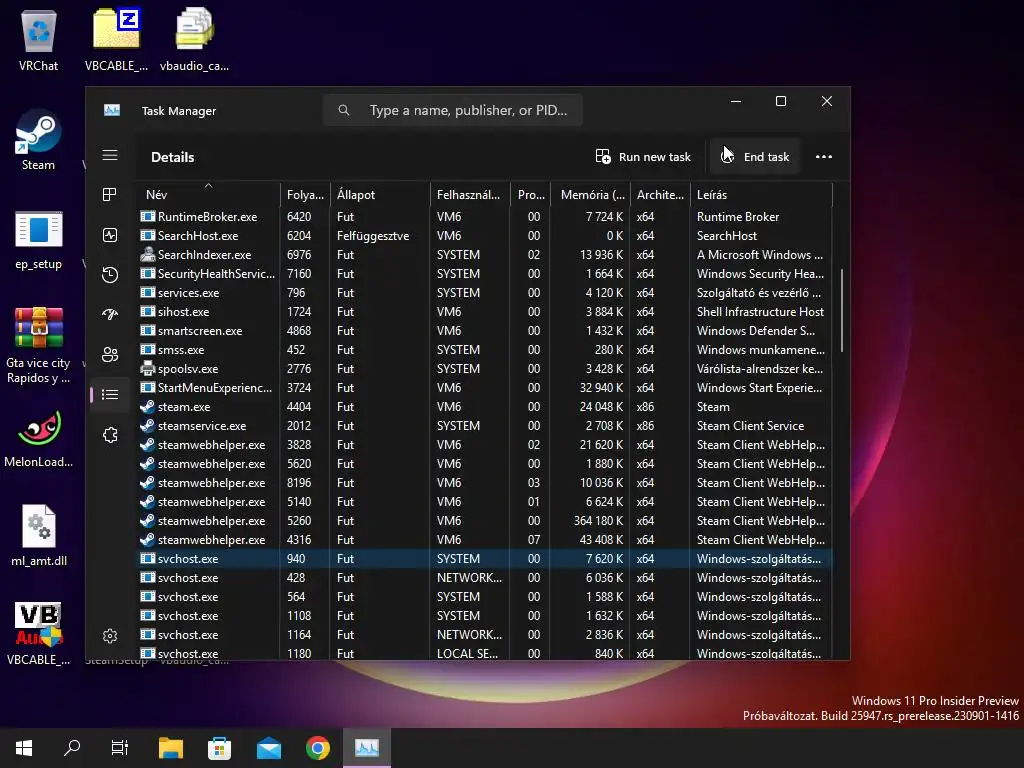Select the spoolsv.exe process row
Image resolution: width=1024 pixels, height=768 pixels.
pos(485,368)
